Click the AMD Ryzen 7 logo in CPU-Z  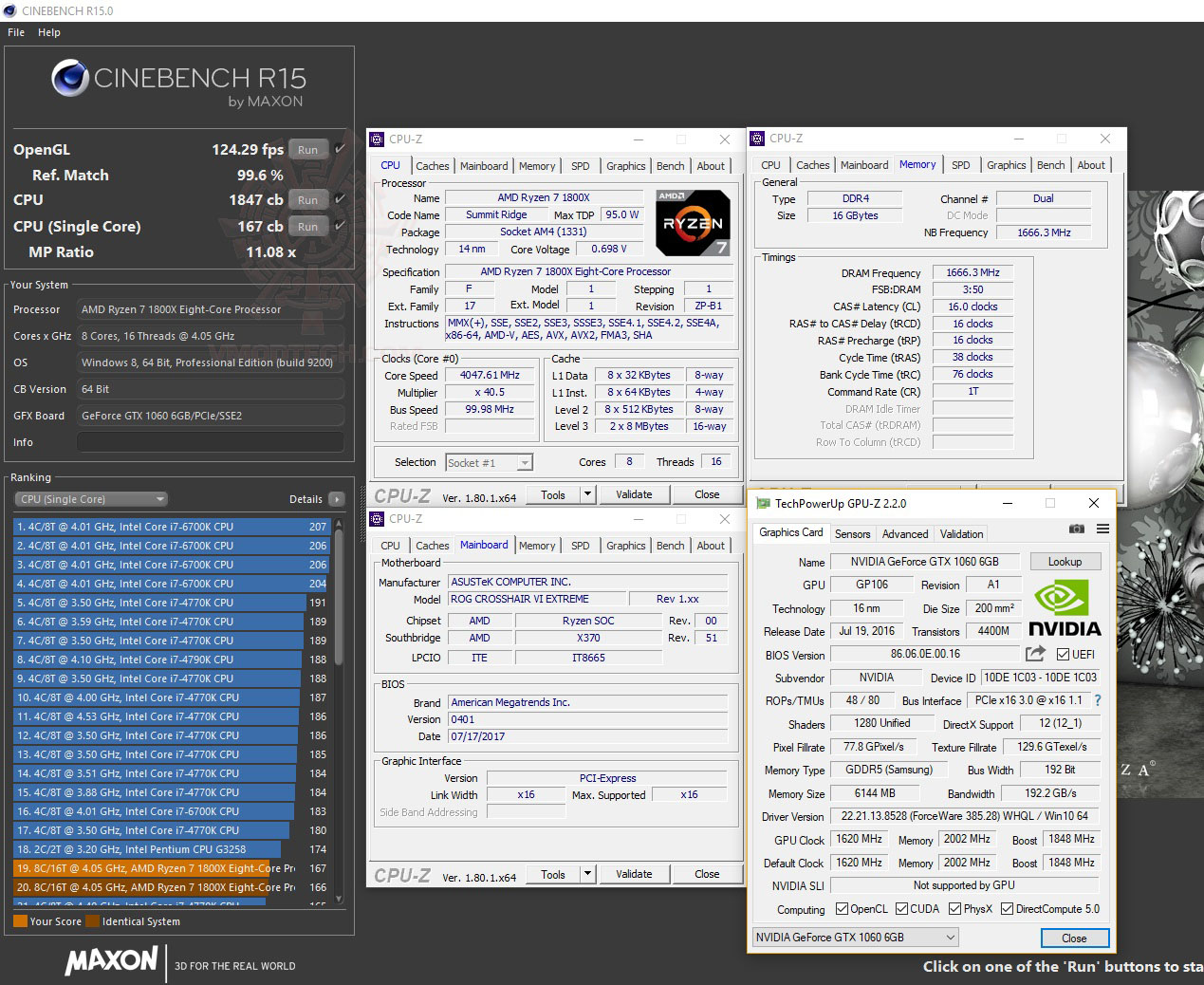pos(692,224)
